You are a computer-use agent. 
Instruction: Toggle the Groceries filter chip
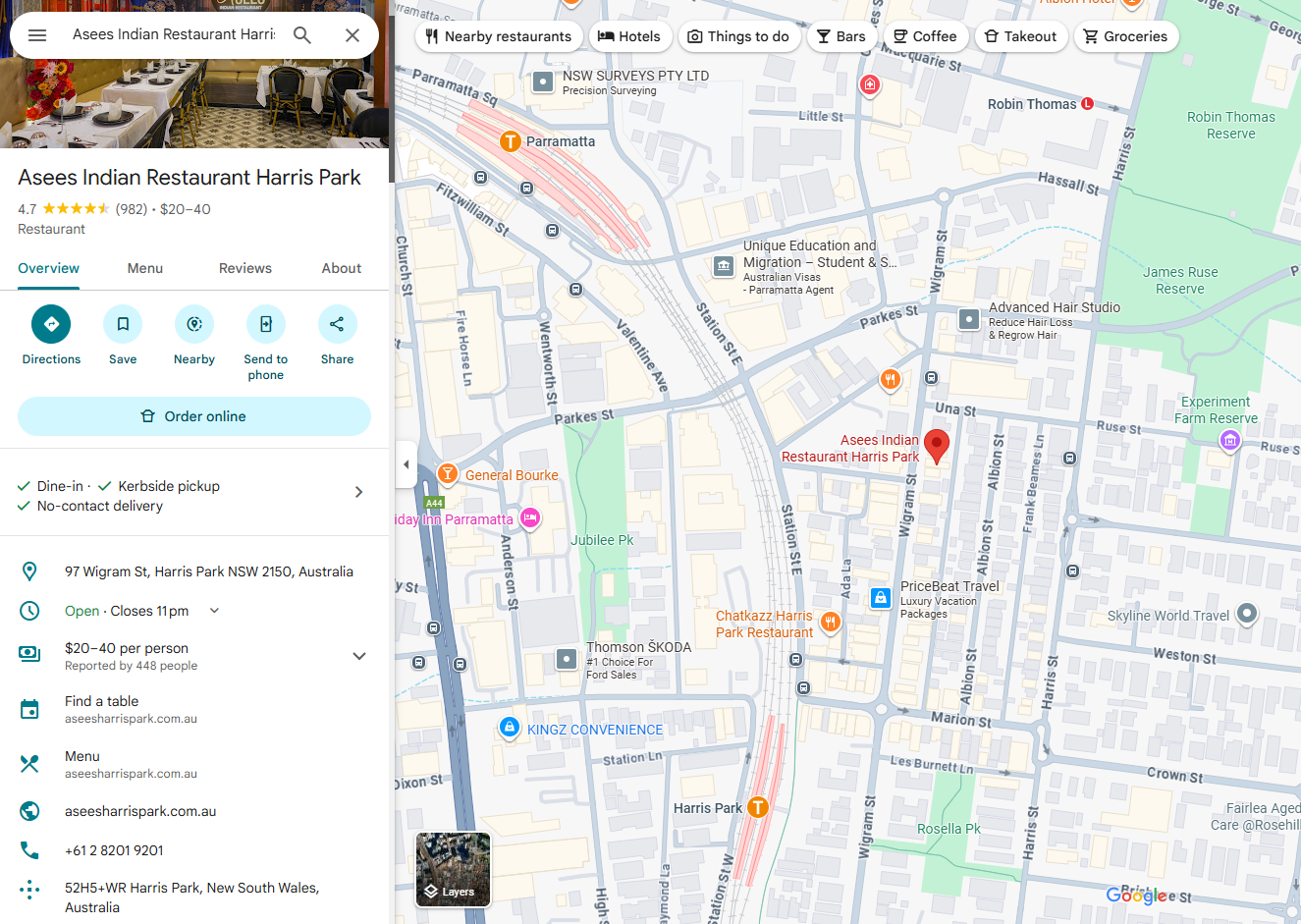(x=1125, y=36)
